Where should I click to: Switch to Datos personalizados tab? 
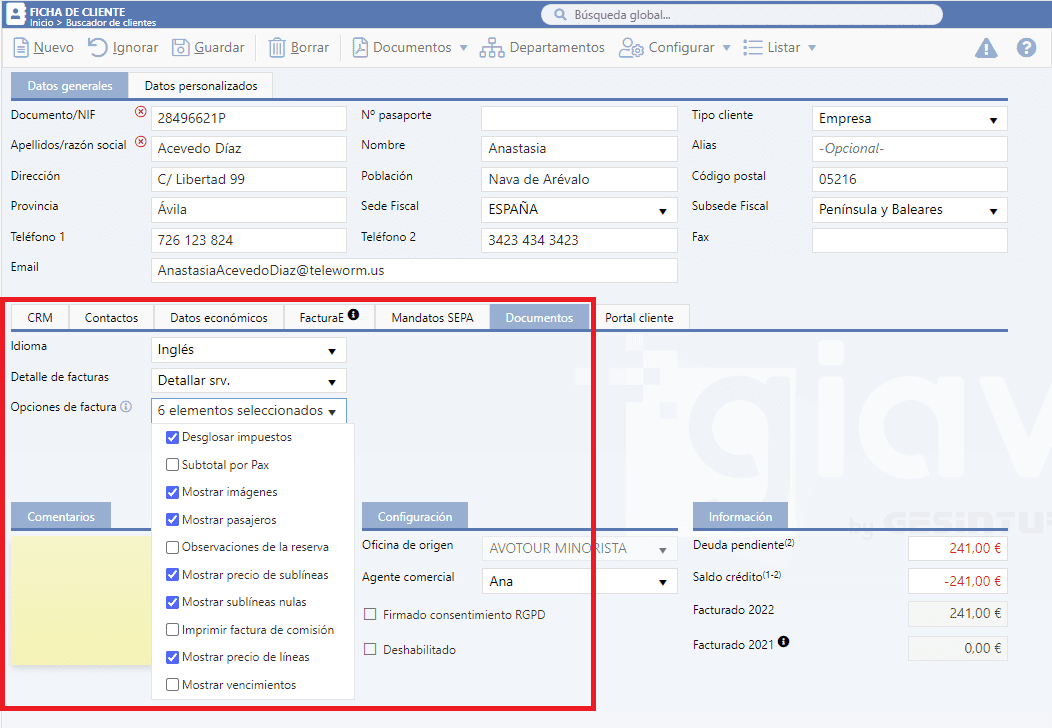(201, 86)
